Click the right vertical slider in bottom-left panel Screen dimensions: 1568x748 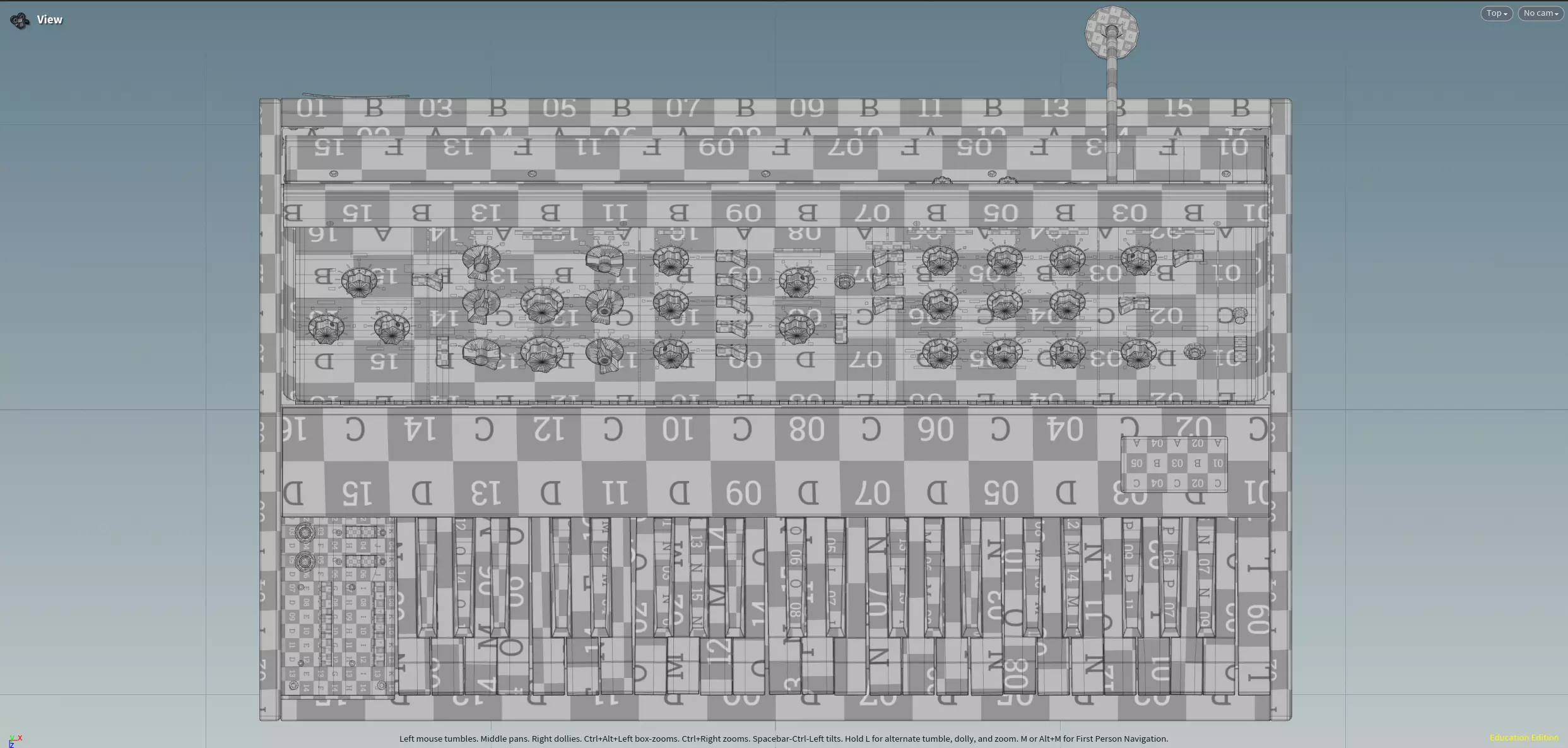tap(379, 624)
